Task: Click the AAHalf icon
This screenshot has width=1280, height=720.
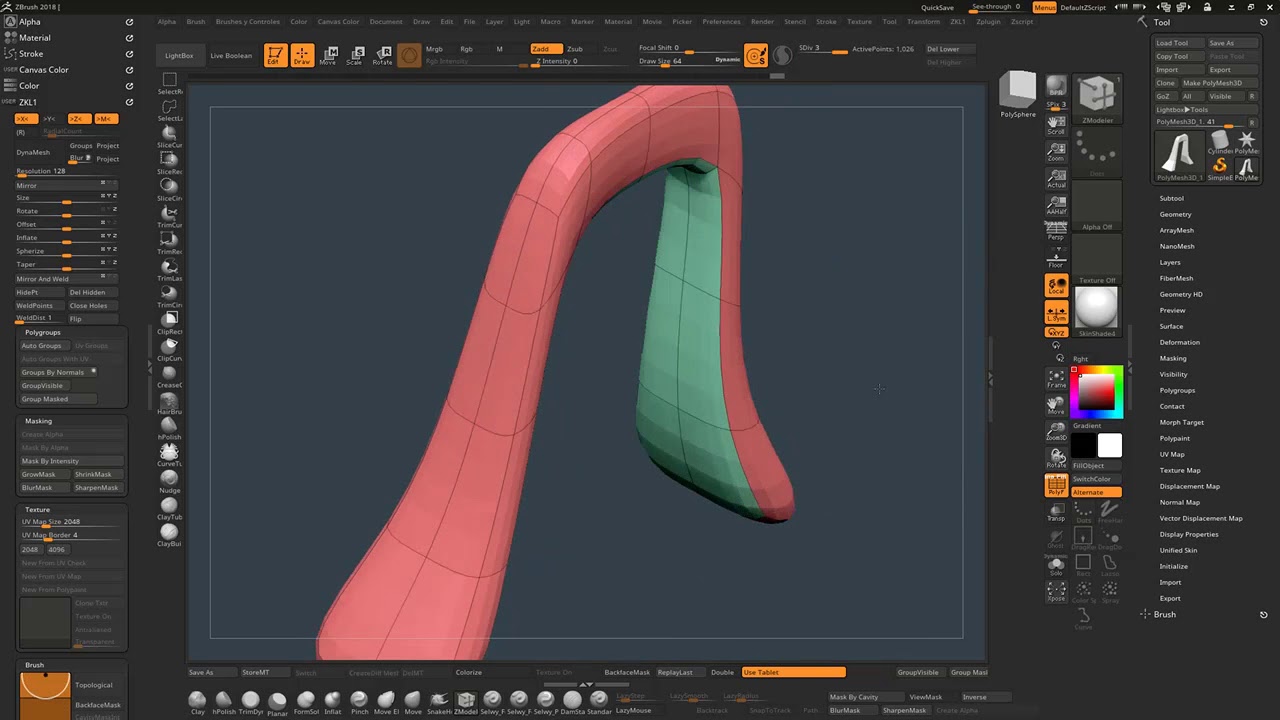Action: tap(1056, 206)
